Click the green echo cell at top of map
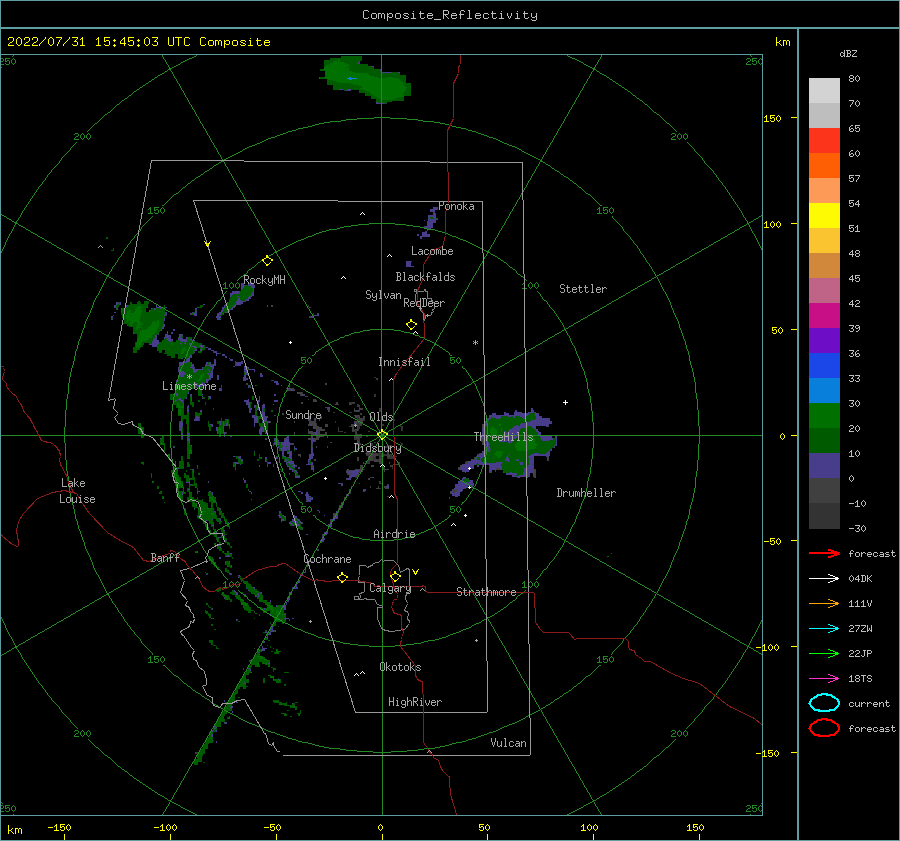 366,79
